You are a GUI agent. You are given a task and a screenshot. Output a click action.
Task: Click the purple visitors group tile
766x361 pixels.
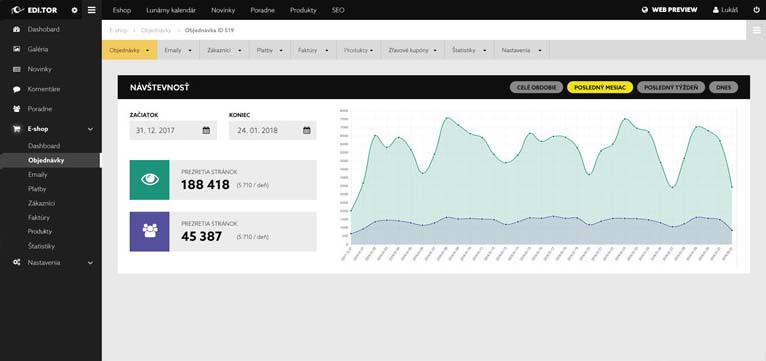[x=149, y=232]
